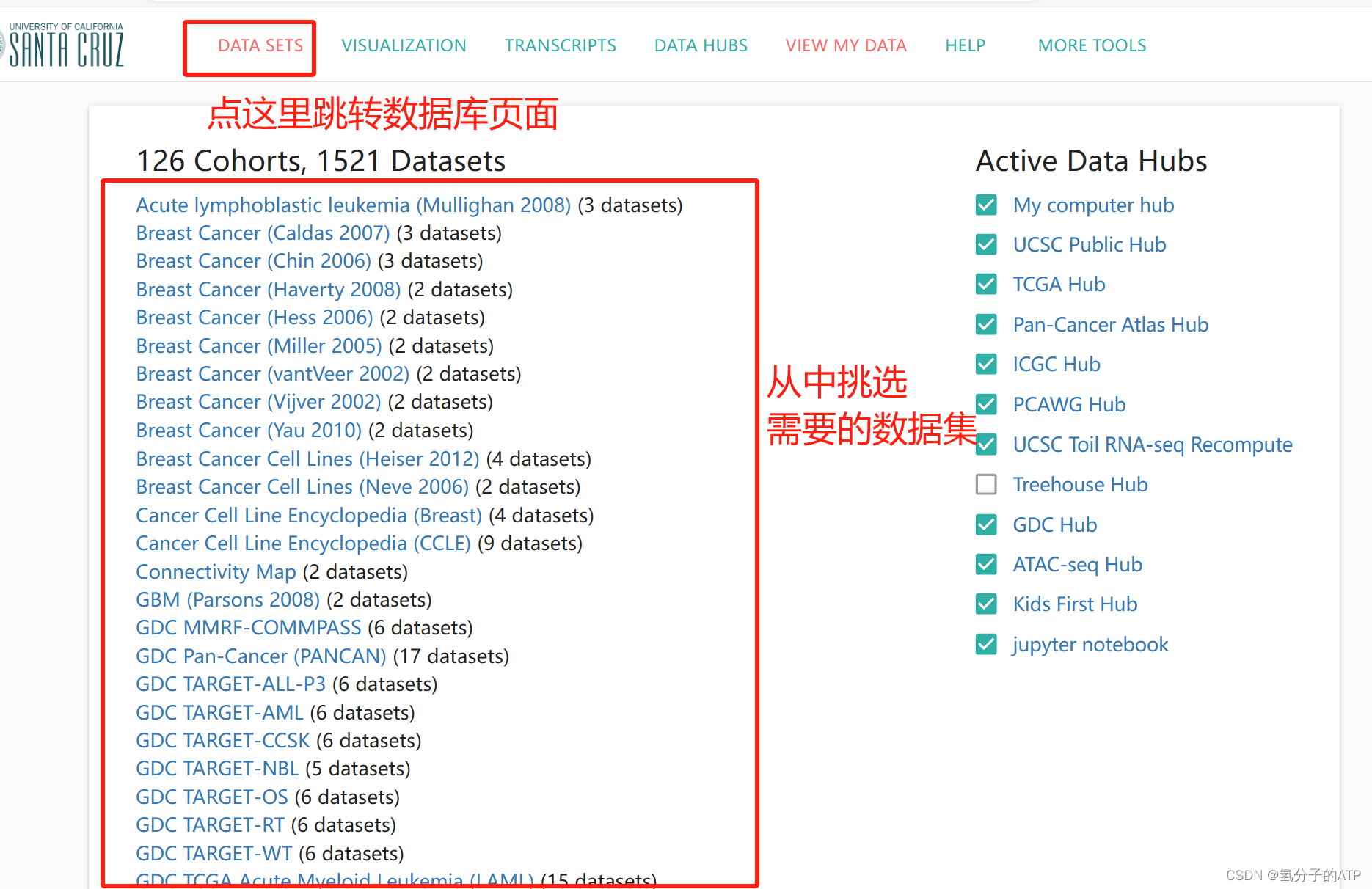Uncheck UCSC Toil RNA-seq Recompute checkbox
The image size is (1372, 889).
(986, 444)
